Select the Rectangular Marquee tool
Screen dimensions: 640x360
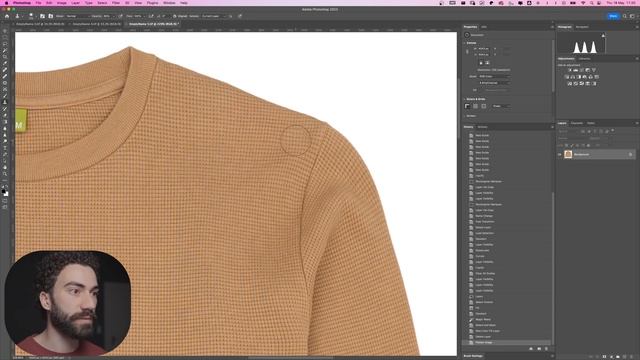(x=5, y=37)
